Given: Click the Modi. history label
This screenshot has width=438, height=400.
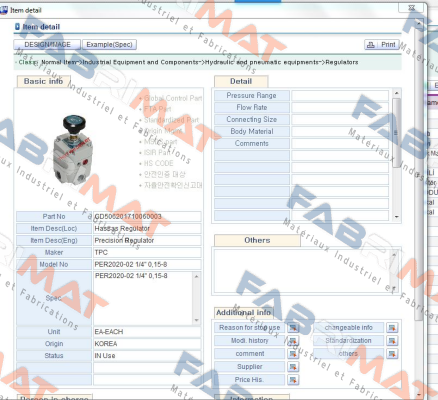Looking at the screenshot, I should coord(249,341).
